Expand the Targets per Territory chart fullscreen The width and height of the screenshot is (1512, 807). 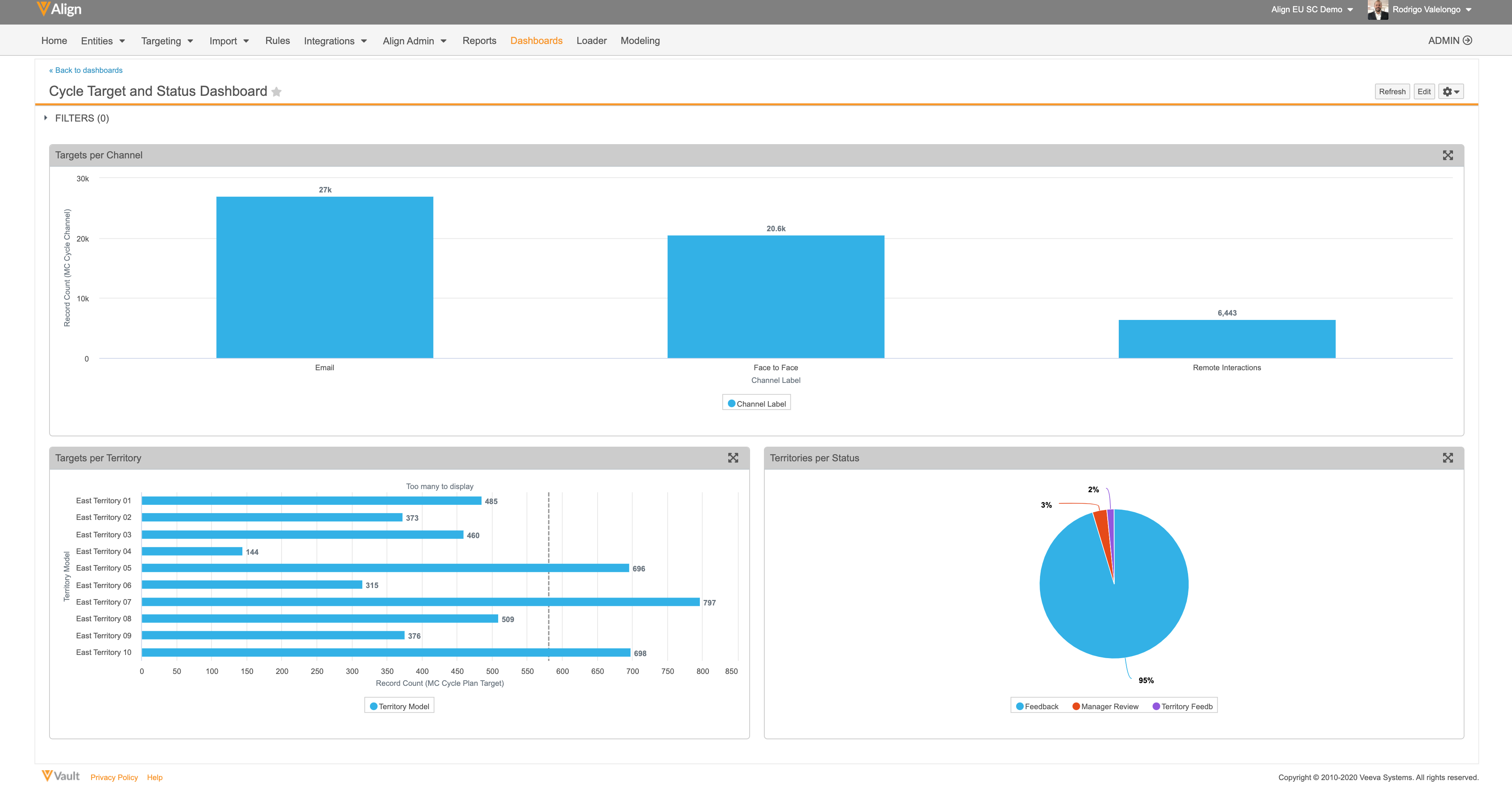click(x=733, y=458)
